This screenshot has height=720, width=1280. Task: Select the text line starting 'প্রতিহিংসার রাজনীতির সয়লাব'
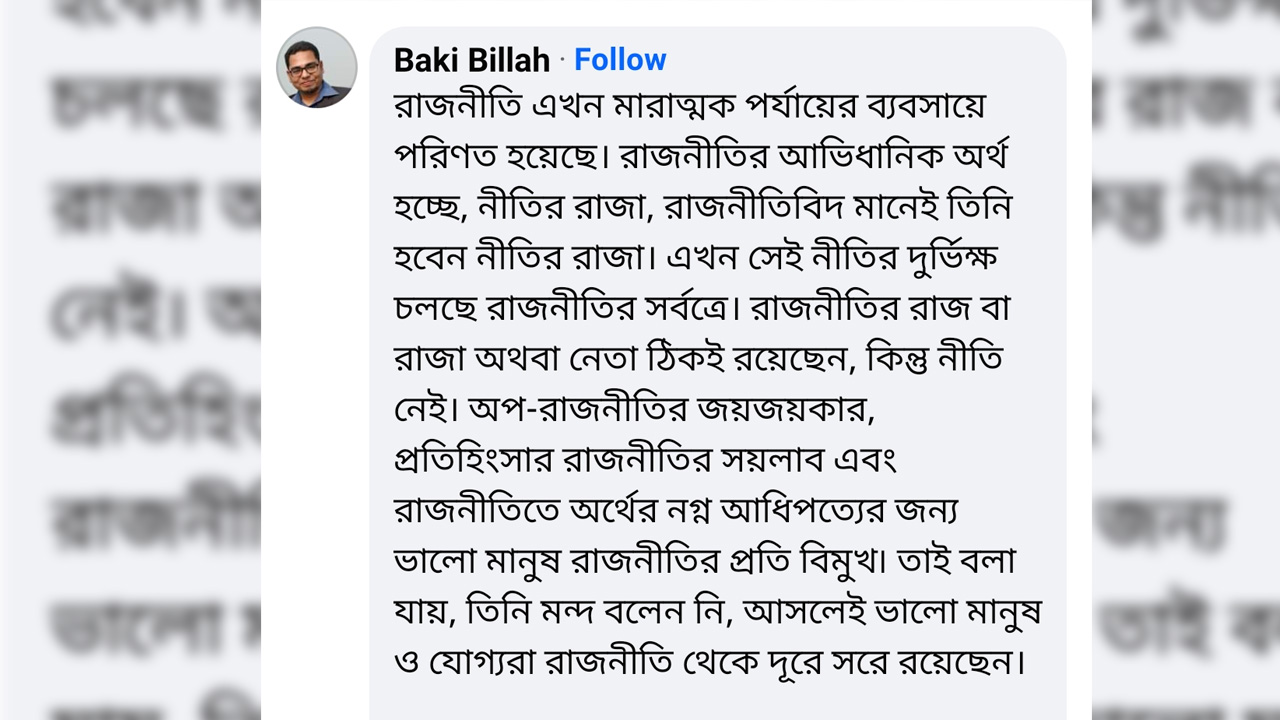pyautogui.click(x=645, y=461)
